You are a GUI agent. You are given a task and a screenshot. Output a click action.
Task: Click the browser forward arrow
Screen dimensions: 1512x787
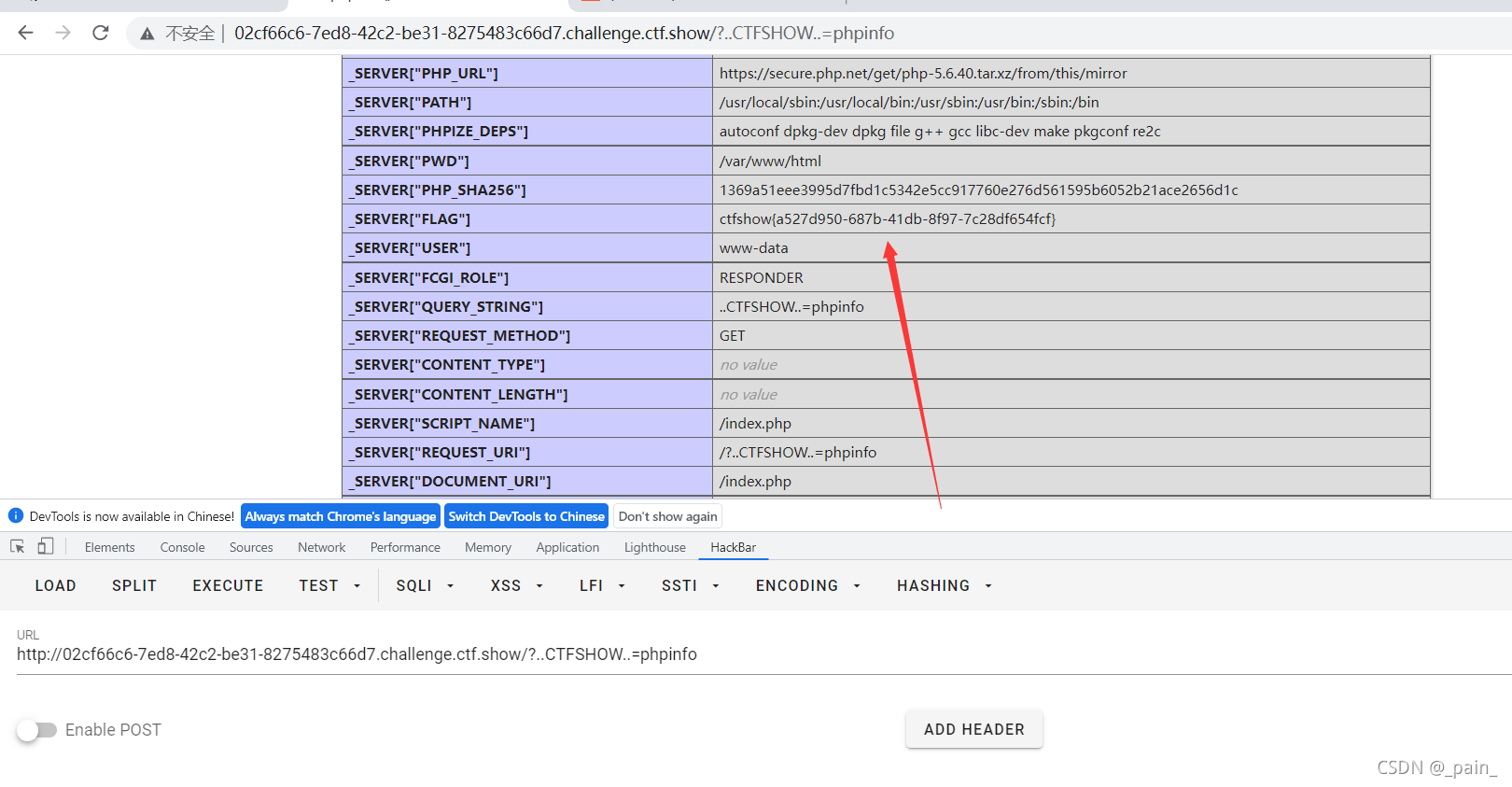click(63, 33)
